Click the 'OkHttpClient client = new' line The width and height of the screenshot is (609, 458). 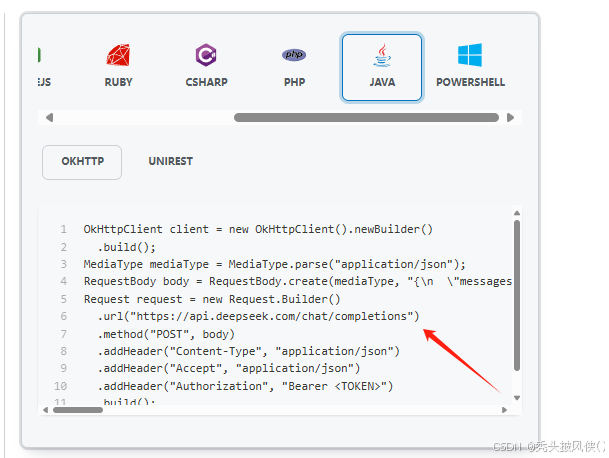coord(258,230)
